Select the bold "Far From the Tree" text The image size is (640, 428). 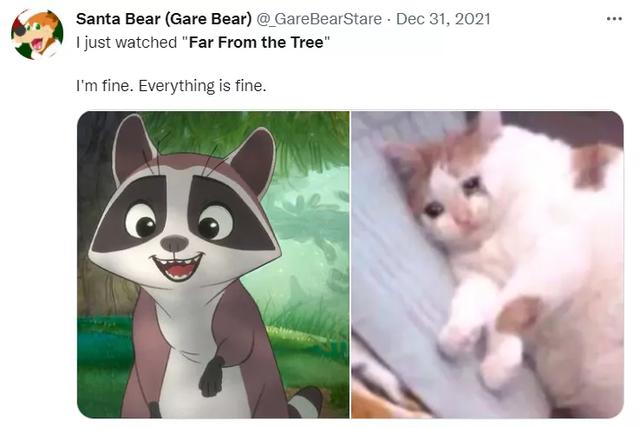point(256,42)
